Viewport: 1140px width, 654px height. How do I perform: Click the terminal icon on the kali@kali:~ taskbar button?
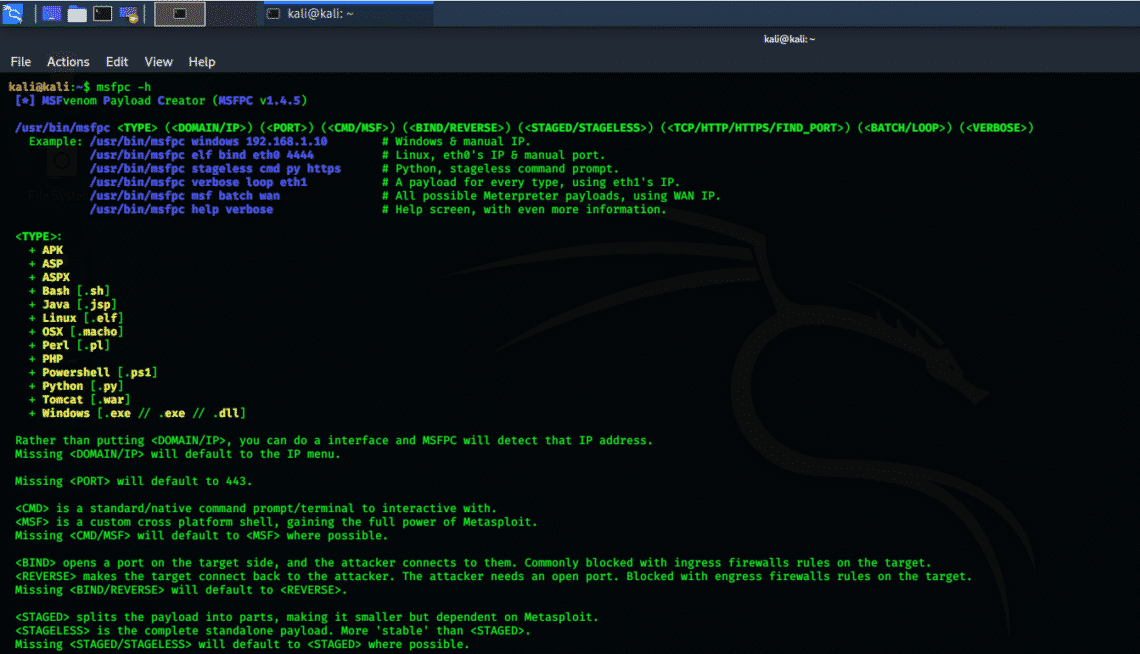(x=273, y=14)
